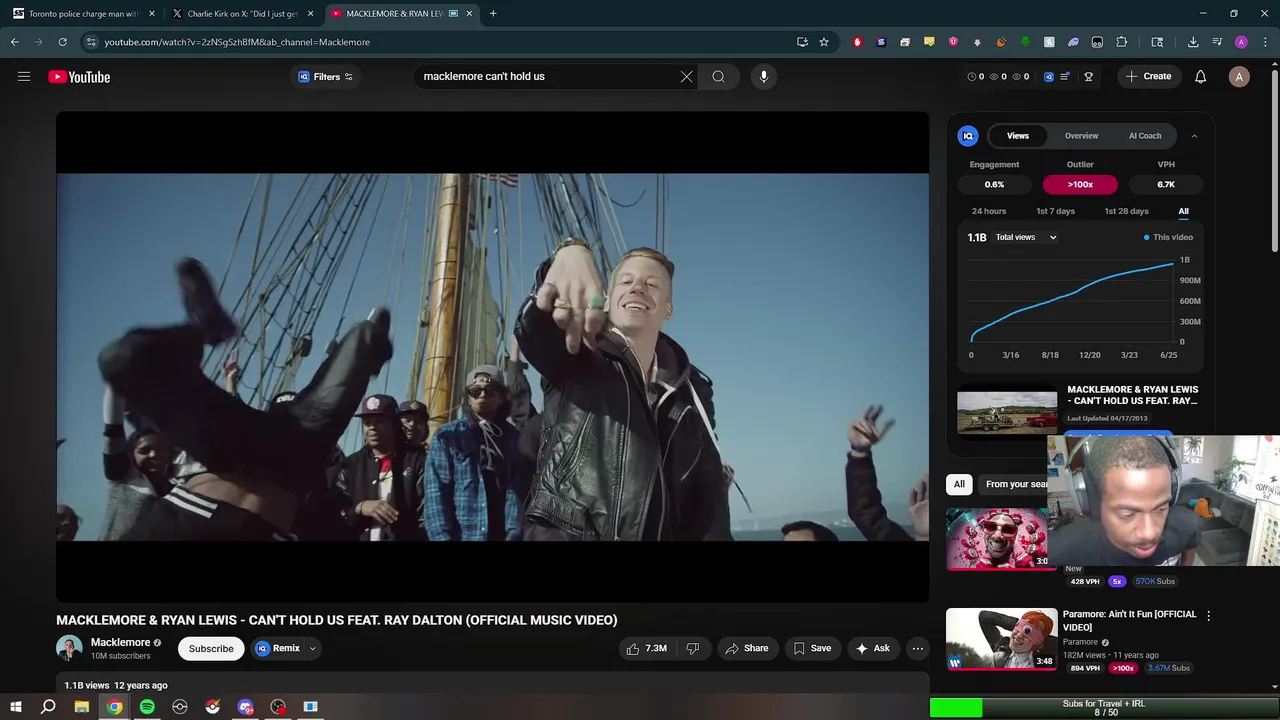The image size is (1280, 720).
Task: Select the 1st 28 days time range
Action: pyautogui.click(x=1126, y=211)
